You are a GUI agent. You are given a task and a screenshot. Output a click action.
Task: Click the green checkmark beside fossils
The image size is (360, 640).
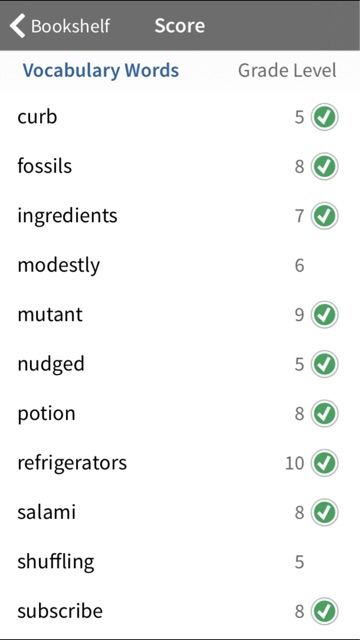coord(324,167)
